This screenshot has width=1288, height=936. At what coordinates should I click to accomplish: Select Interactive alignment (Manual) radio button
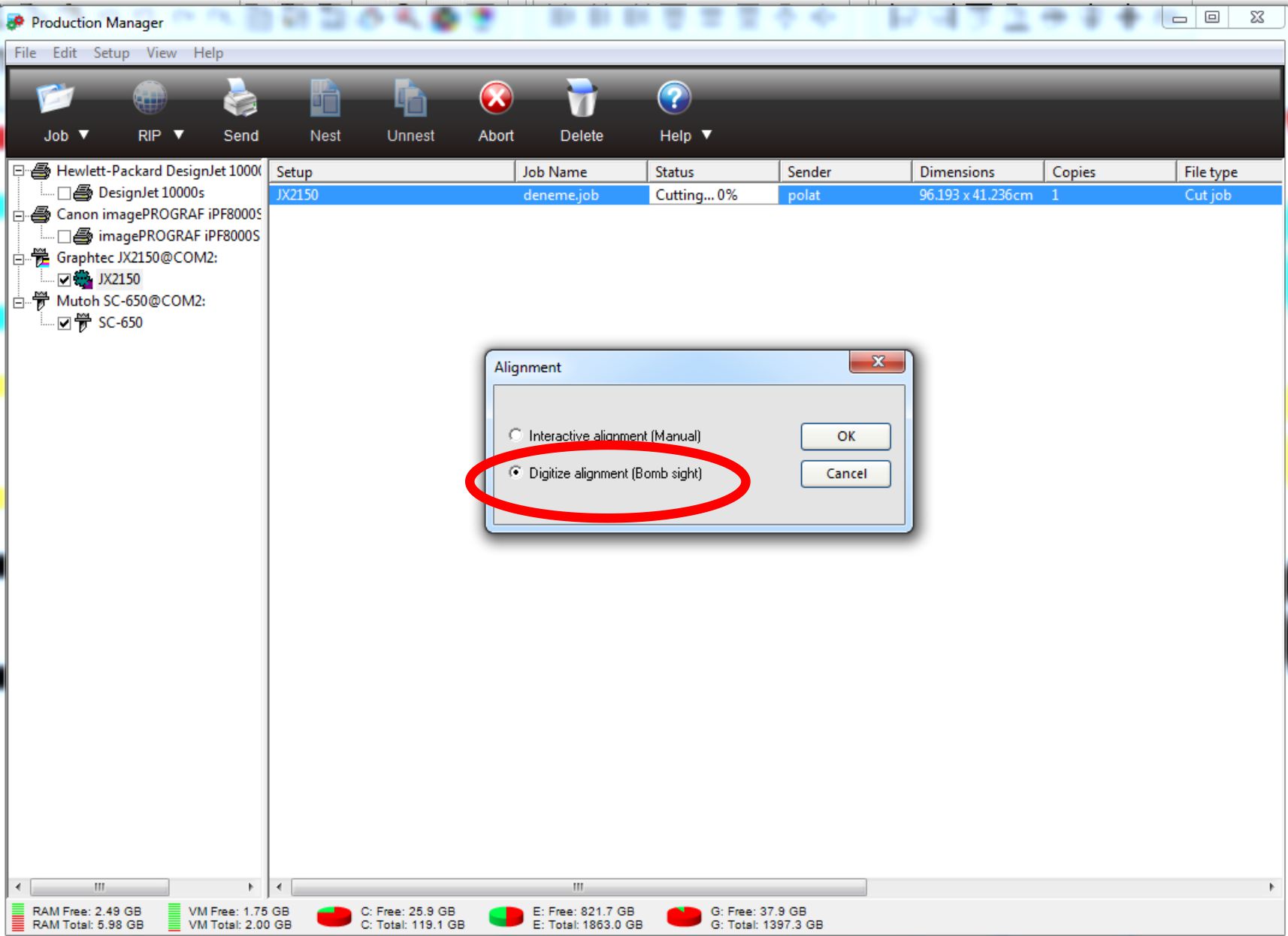[x=516, y=435]
